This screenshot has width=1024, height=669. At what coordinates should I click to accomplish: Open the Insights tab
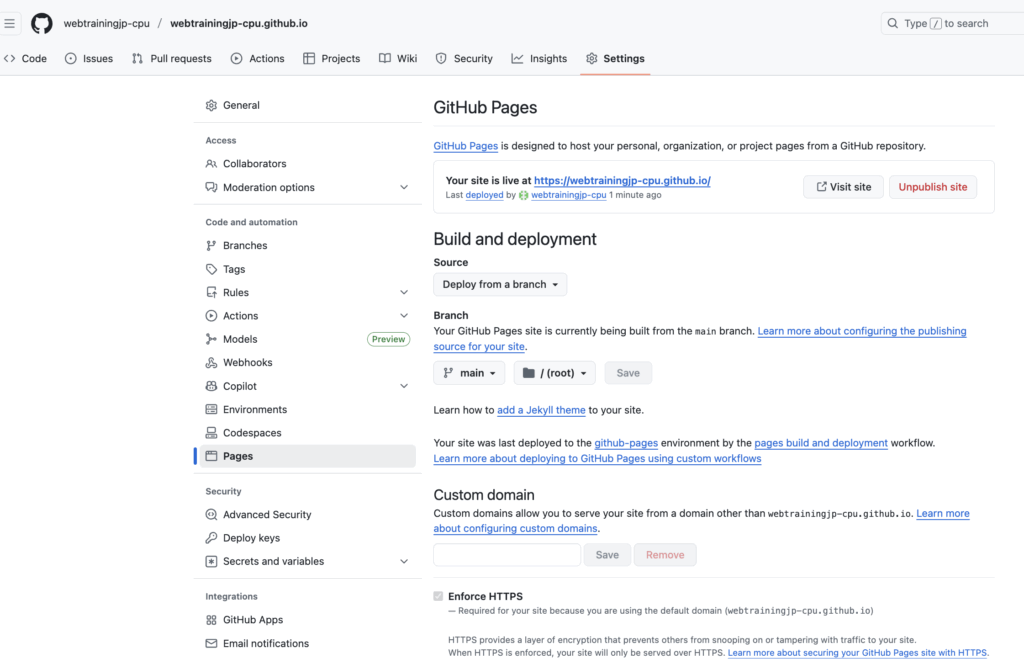tap(539, 59)
